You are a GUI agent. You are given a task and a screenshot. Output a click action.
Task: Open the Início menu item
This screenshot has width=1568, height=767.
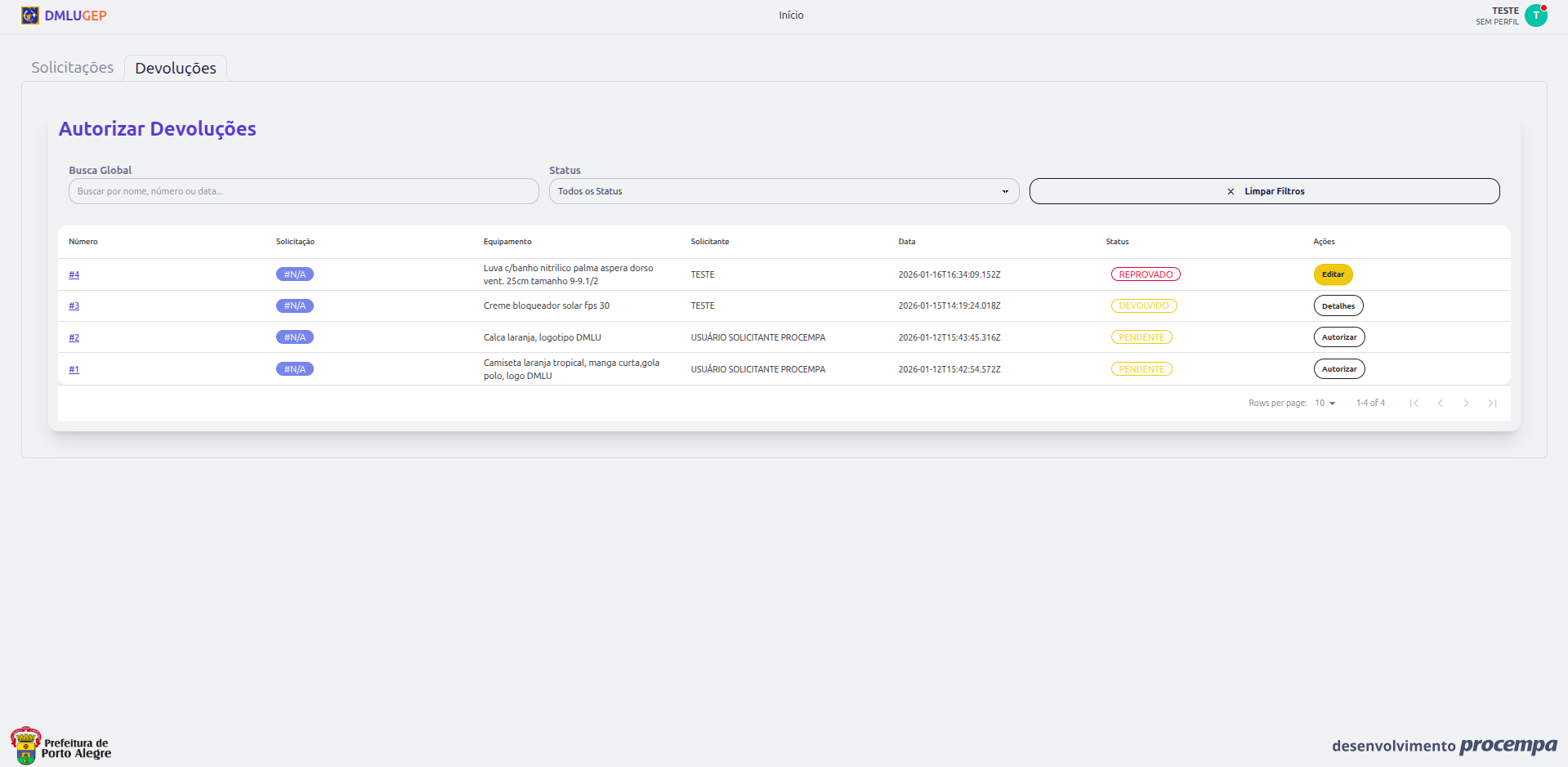pos(790,16)
